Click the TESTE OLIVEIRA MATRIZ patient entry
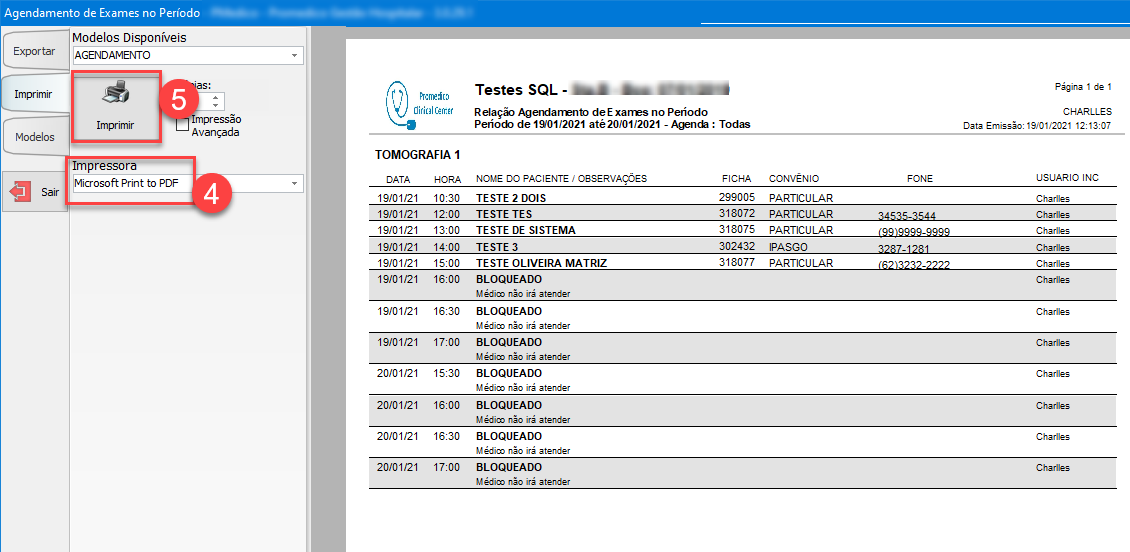 (541, 263)
